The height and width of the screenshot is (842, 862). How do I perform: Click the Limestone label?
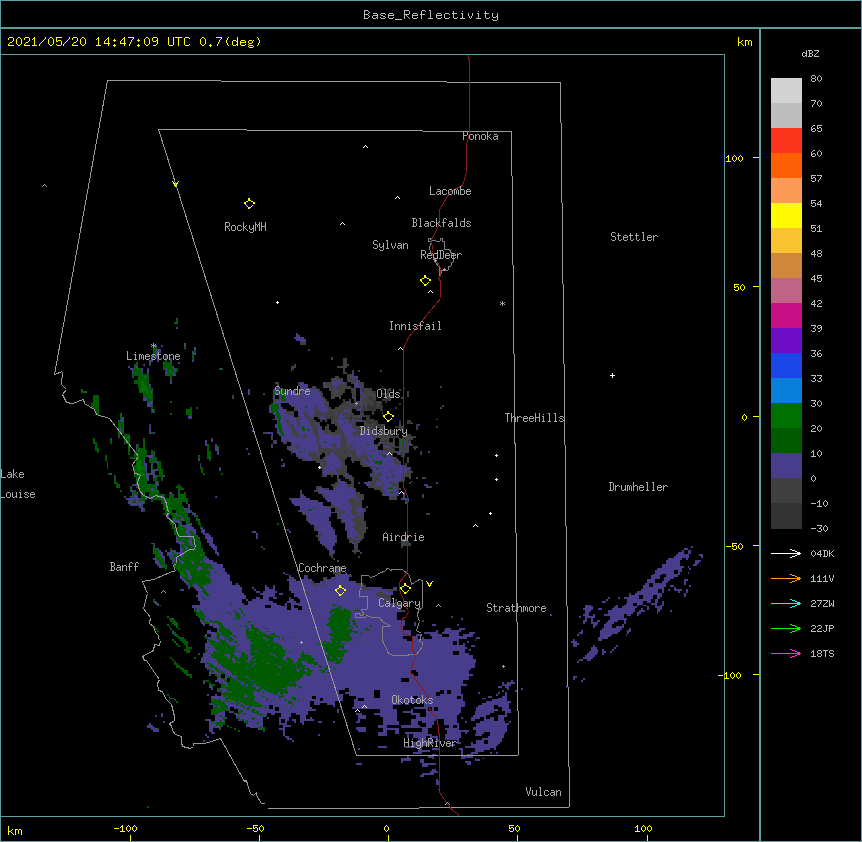[153, 356]
